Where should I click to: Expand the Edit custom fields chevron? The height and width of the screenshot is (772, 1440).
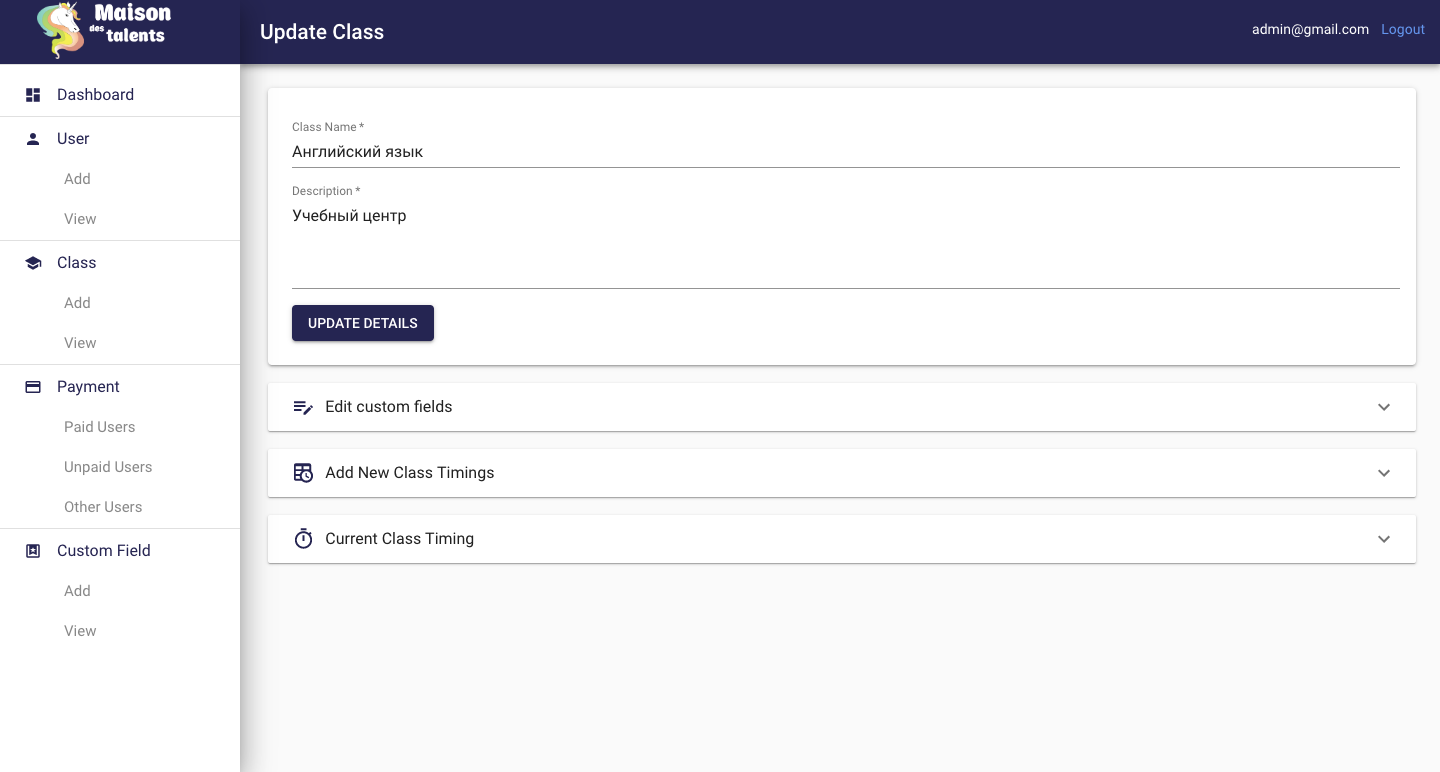(x=1384, y=407)
